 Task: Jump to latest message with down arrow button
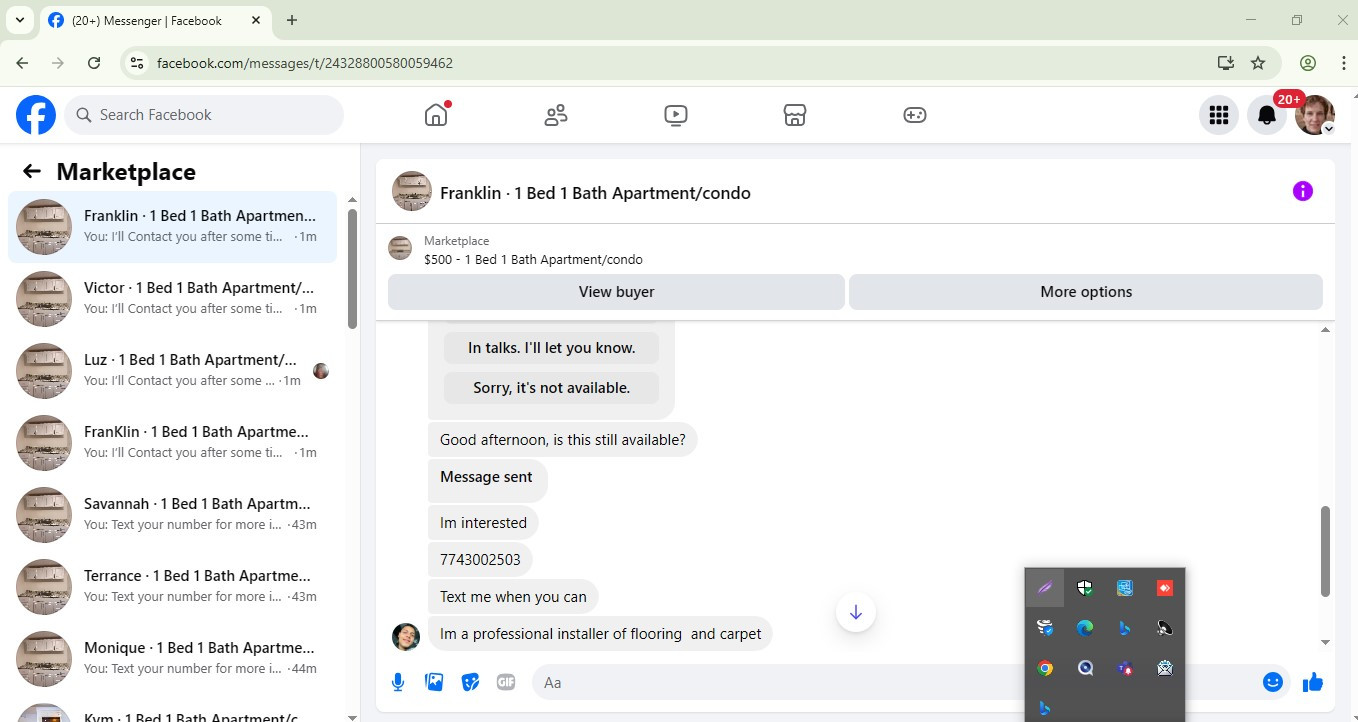click(x=856, y=613)
